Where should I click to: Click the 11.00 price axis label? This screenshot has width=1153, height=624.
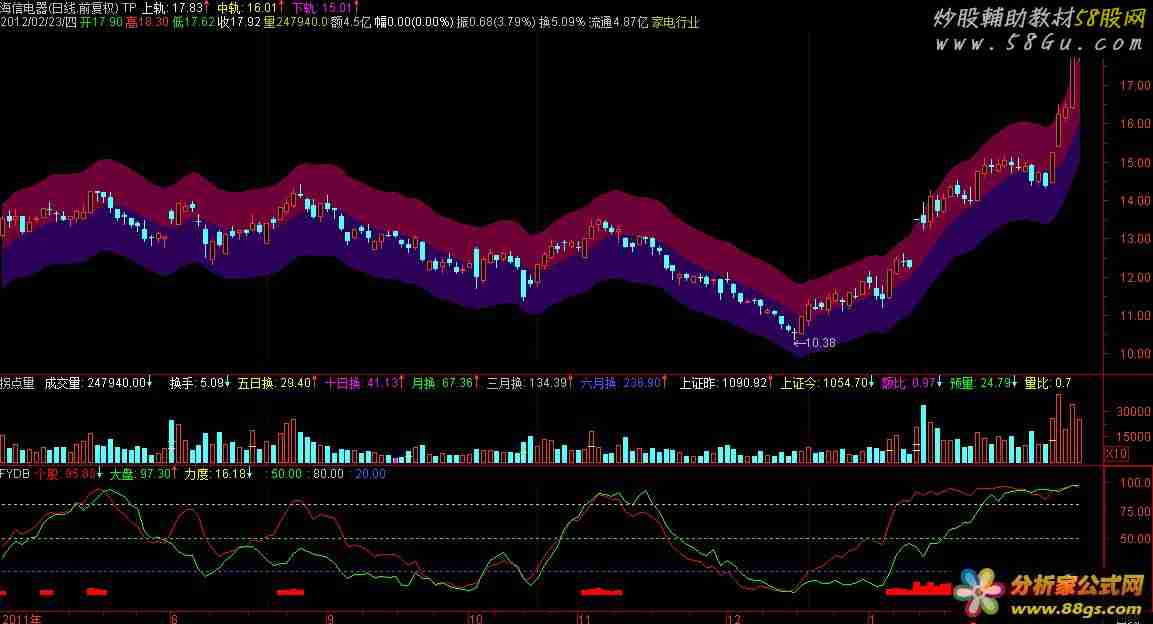(1134, 315)
